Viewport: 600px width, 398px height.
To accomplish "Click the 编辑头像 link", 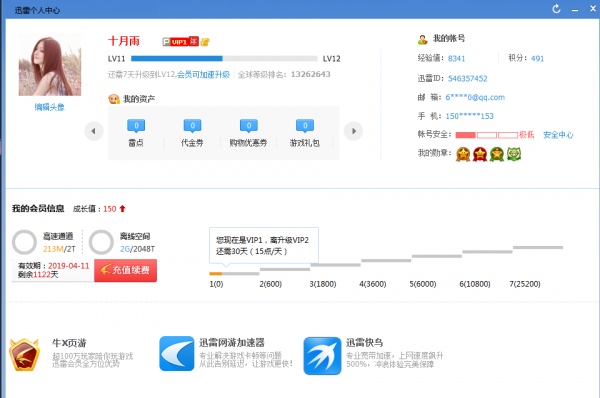I will [x=50, y=107].
